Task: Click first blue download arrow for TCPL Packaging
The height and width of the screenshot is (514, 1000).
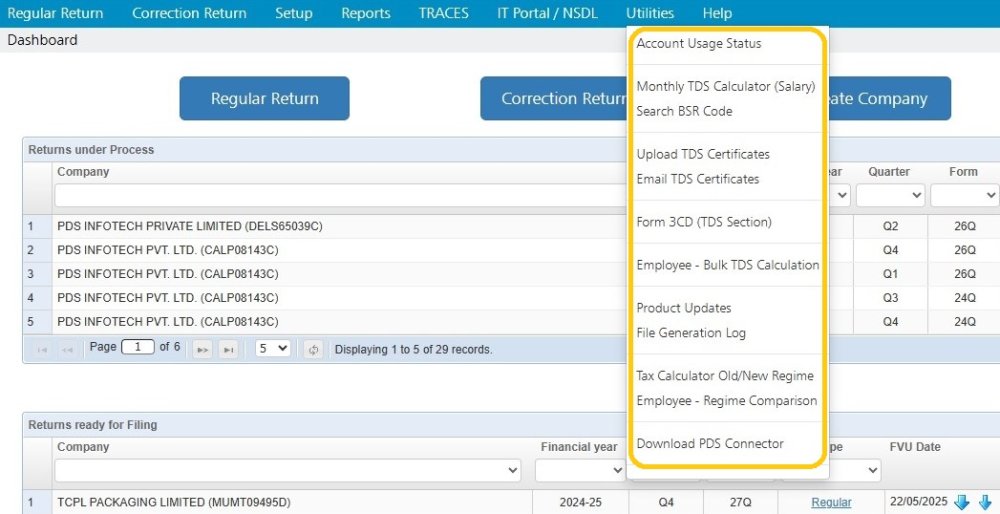Action: [961, 503]
